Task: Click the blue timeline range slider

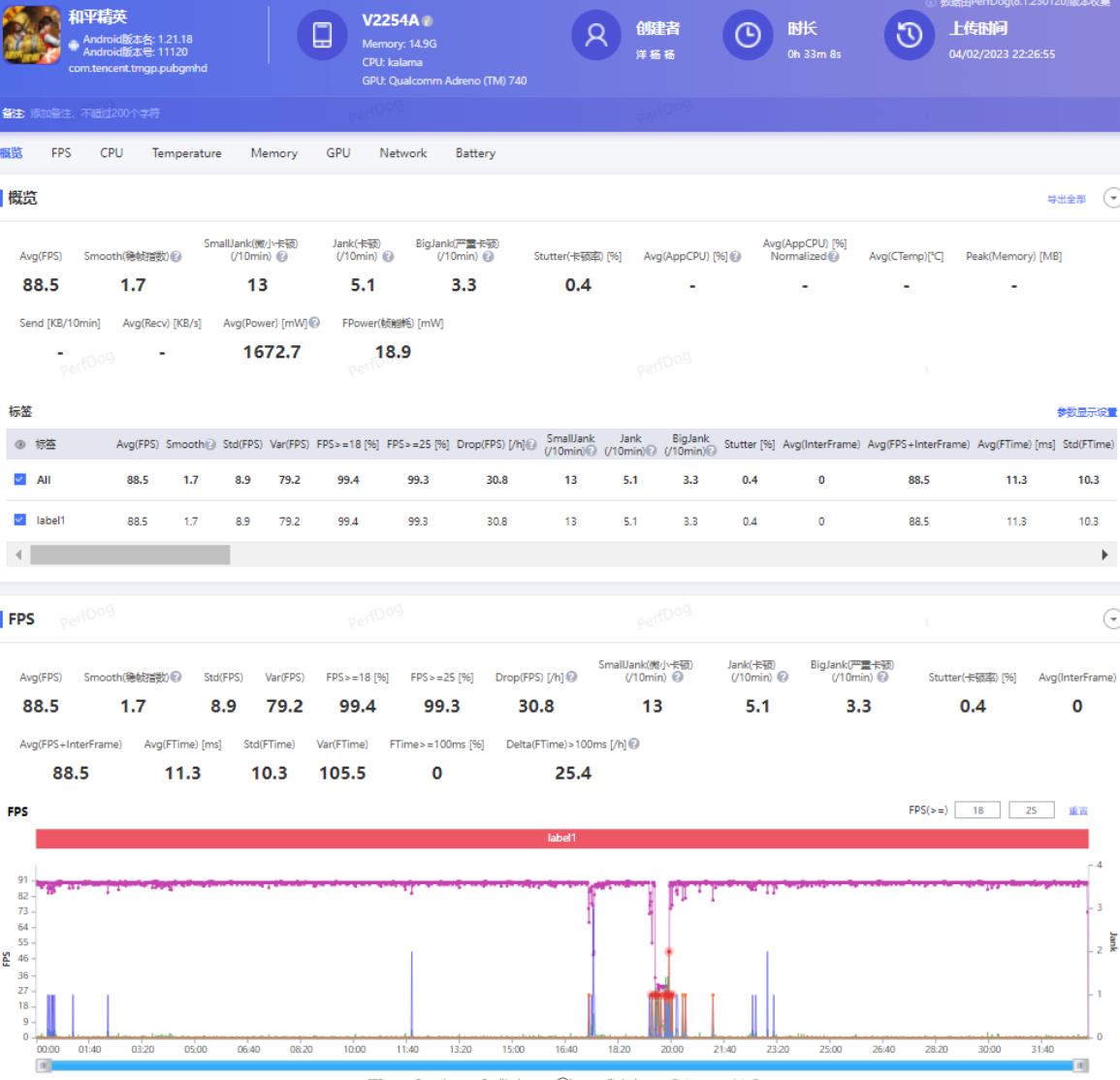Action: click(x=561, y=1065)
